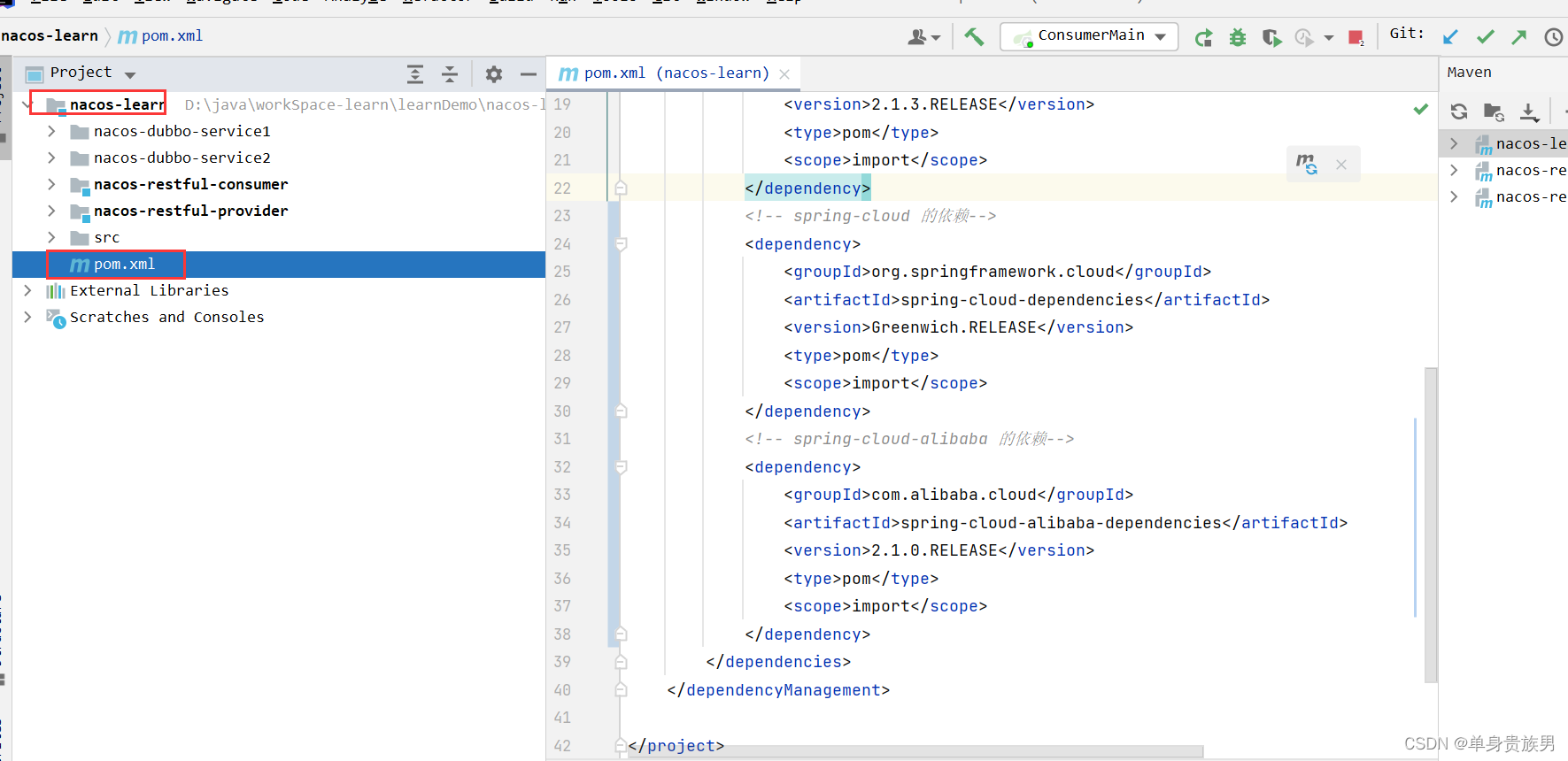This screenshot has height=761, width=1568.
Task: Download sources in Maven panel
Action: 1529,111
